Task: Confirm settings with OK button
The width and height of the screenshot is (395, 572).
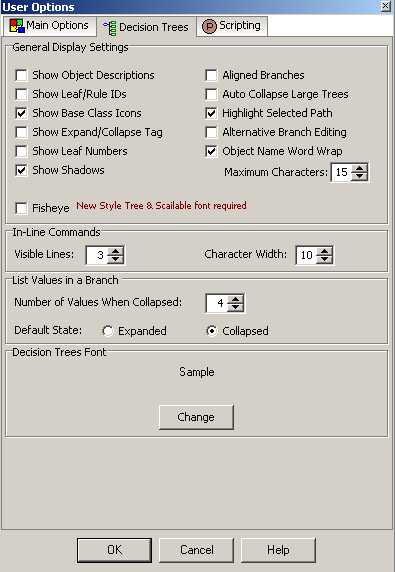Action: click(114, 550)
